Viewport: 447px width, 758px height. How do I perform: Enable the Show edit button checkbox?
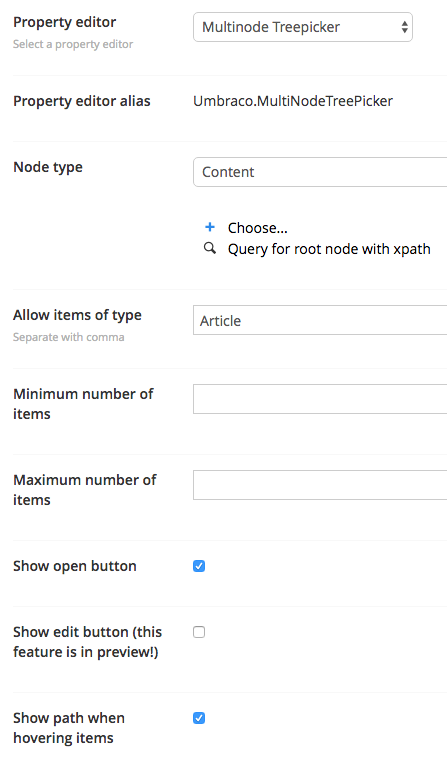click(x=199, y=632)
